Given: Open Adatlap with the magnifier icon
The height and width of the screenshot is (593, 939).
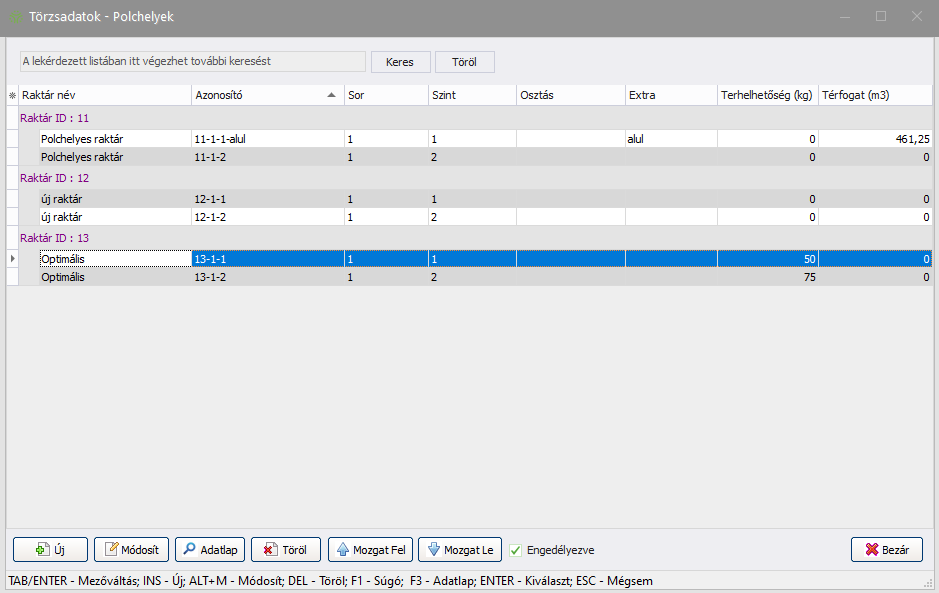Looking at the screenshot, I should click(x=189, y=550).
